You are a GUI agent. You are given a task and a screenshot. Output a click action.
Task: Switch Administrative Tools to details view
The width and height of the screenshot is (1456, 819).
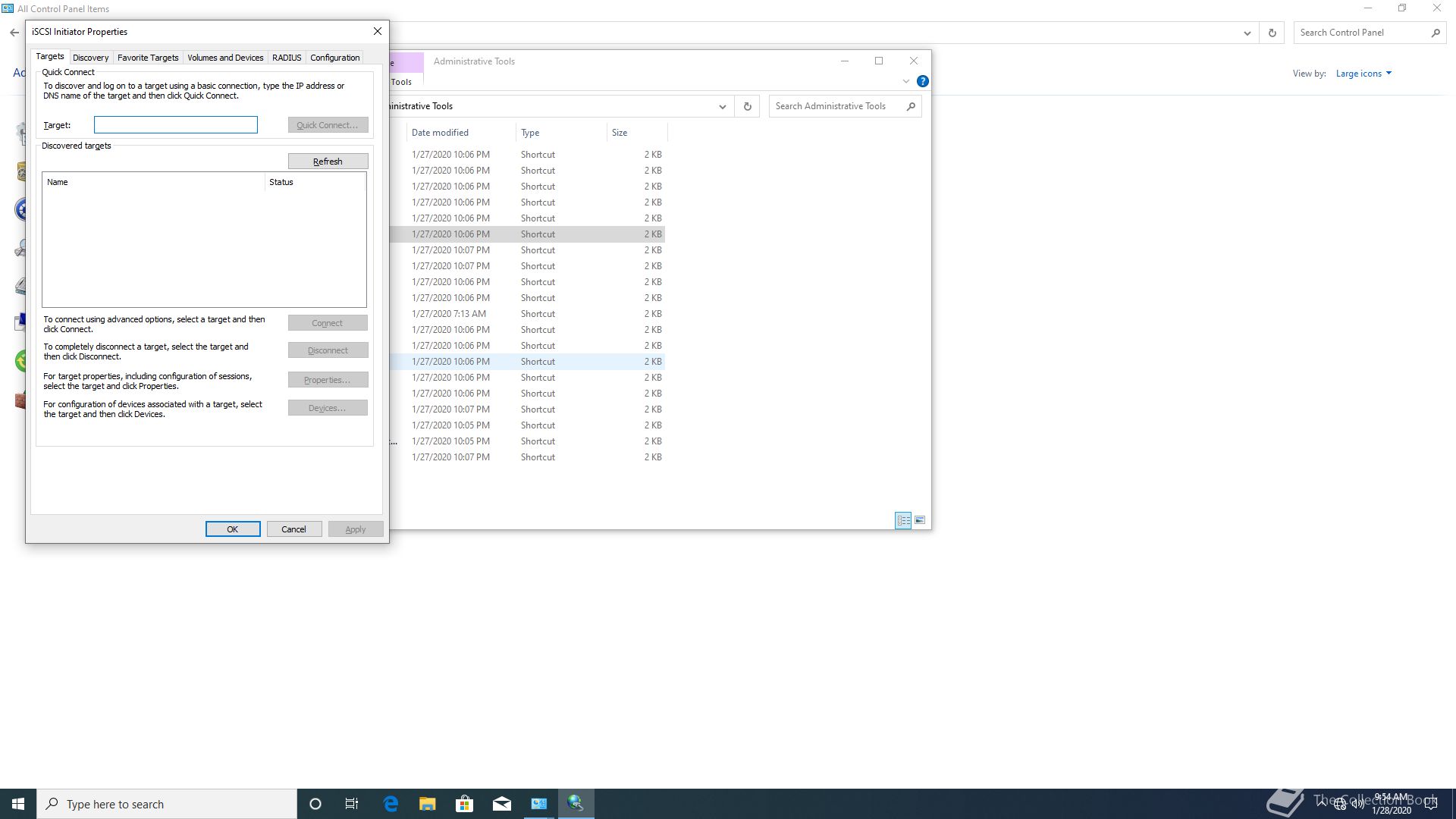pos(903,520)
